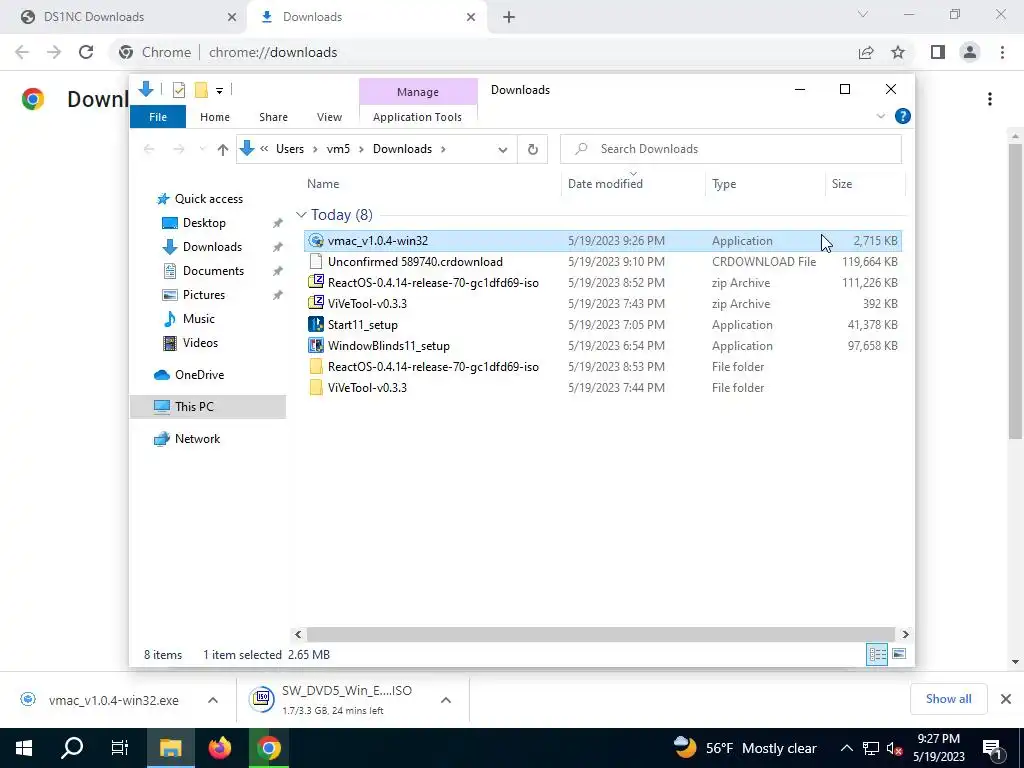Click the Users breadcrumb in address bar

pos(290,149)
